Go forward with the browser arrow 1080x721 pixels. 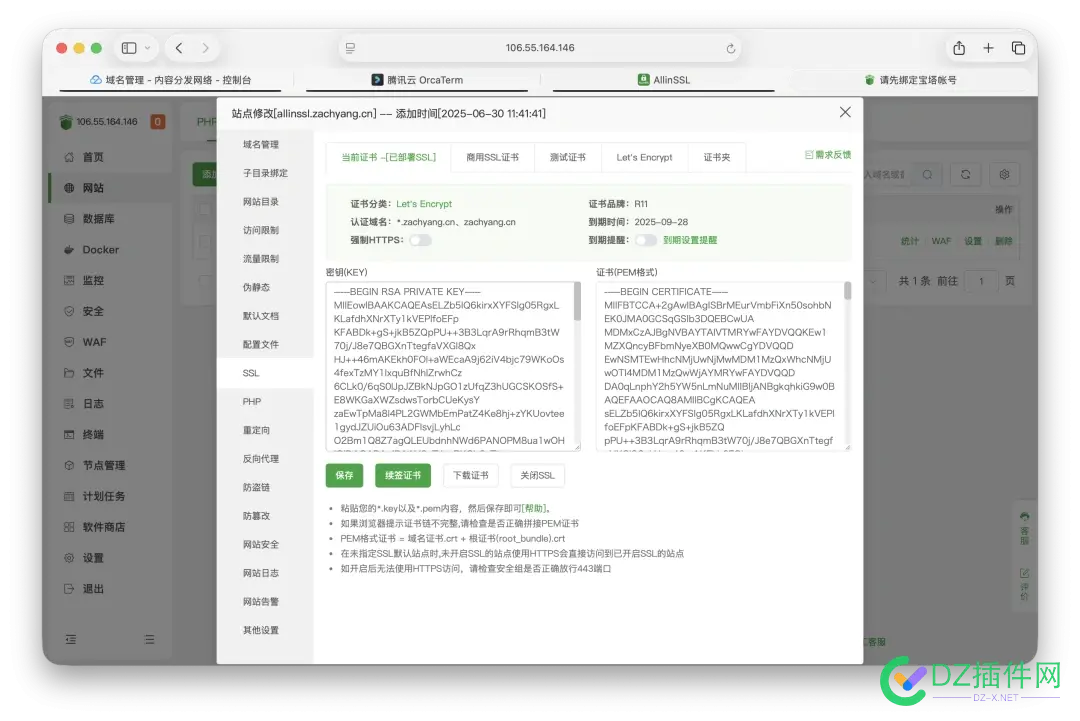point(205,48)
